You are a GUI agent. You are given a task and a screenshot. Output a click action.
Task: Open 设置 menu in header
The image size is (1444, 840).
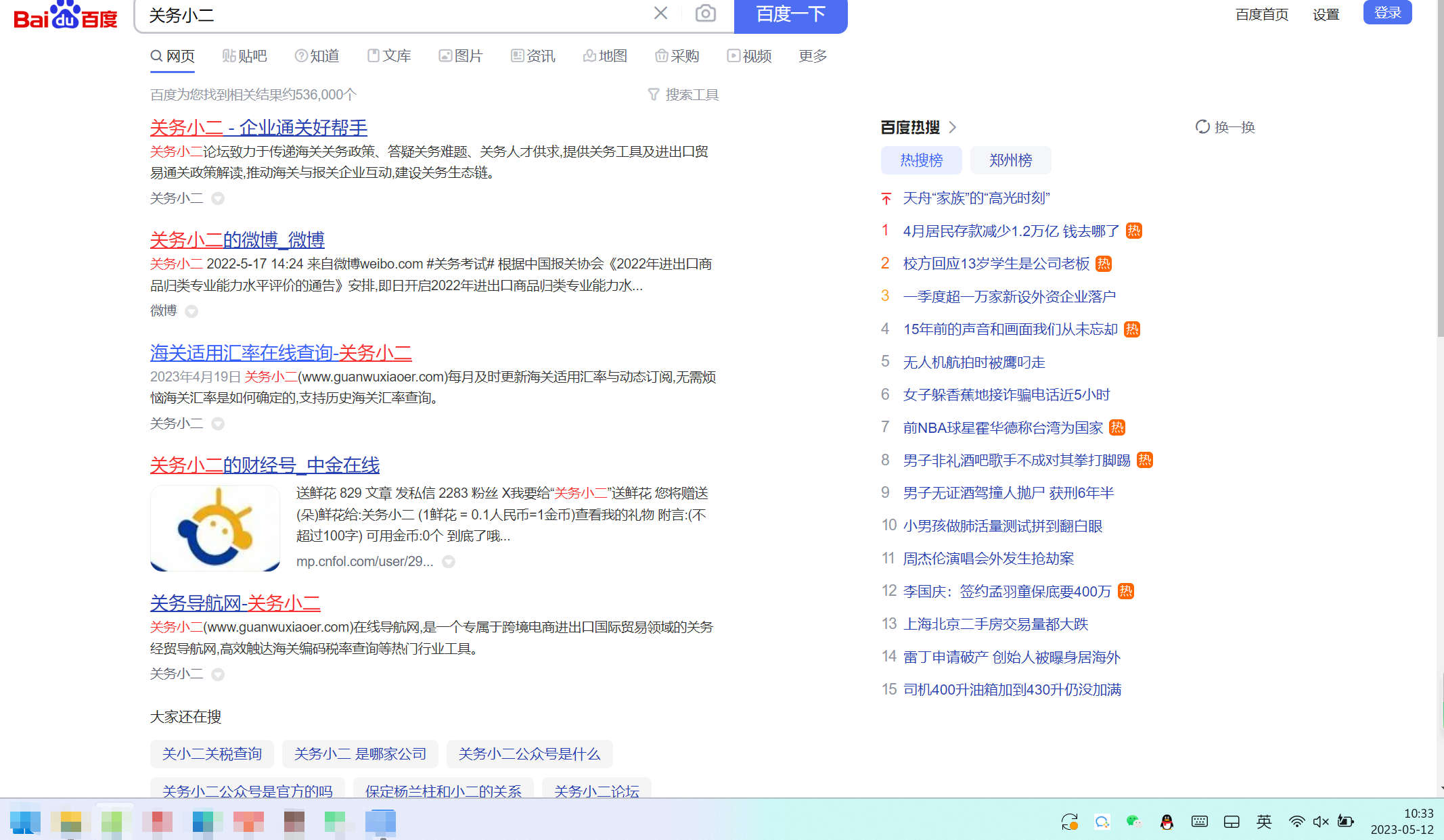click(x=1326, y=14)
